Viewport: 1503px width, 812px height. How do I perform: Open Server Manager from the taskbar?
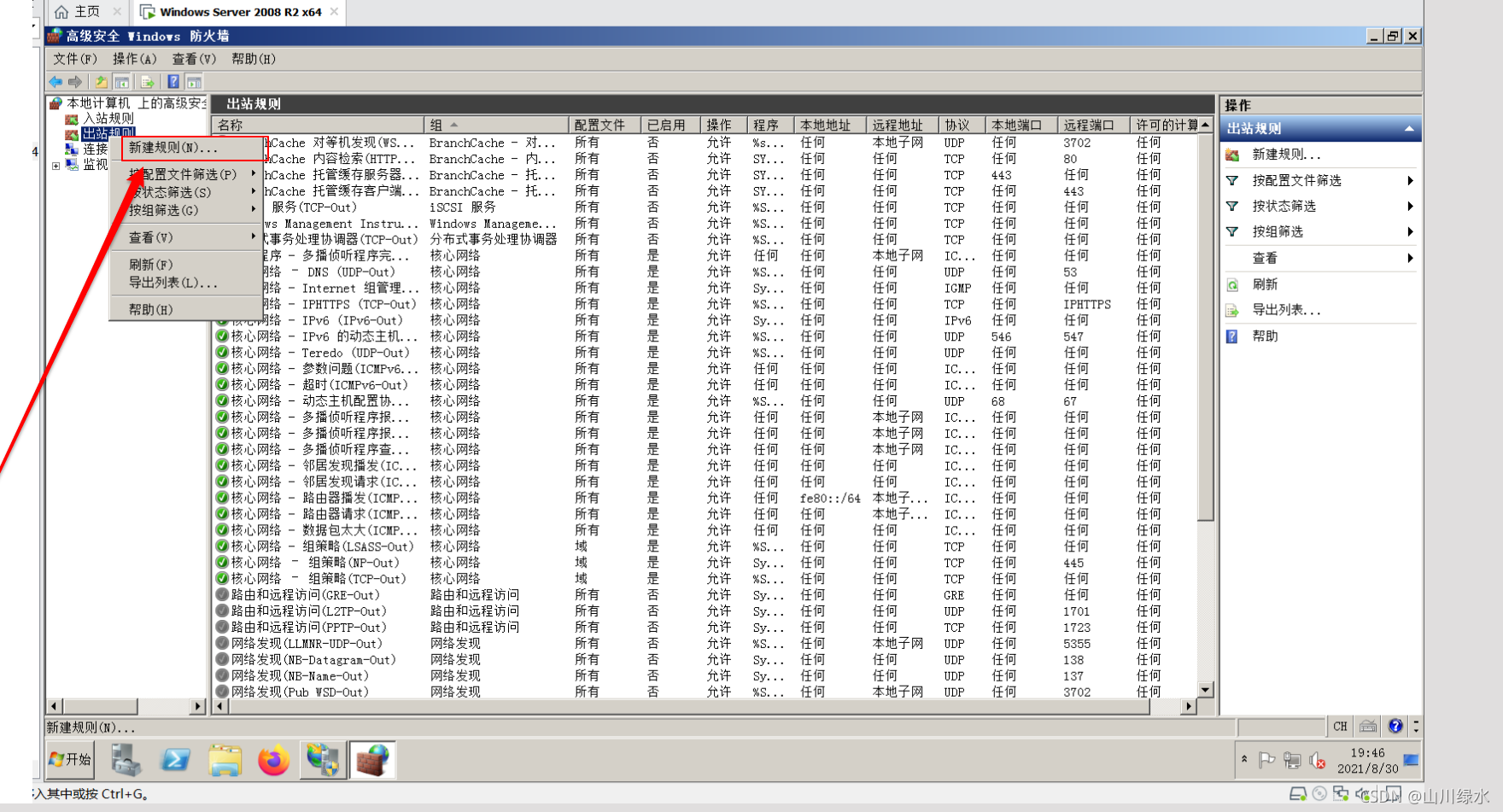click(126, 760)
